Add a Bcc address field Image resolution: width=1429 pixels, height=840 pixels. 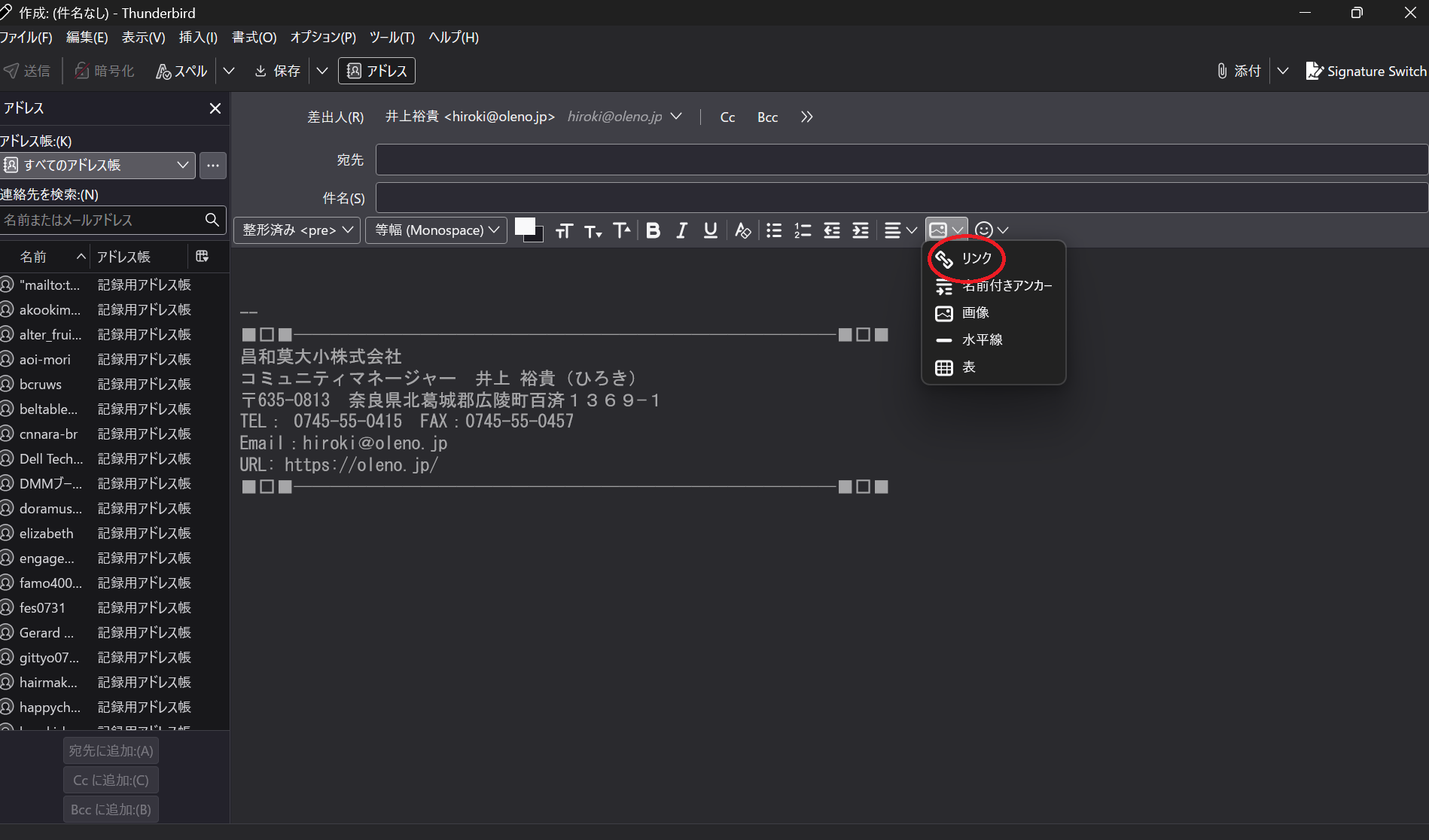767,117
